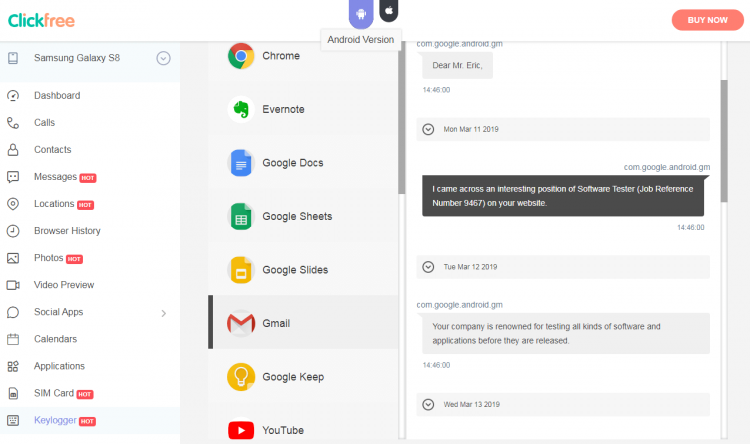Click the Wed Mar 13 2019 date text
This screenshot has width=750, height=444.
(472, 405)
